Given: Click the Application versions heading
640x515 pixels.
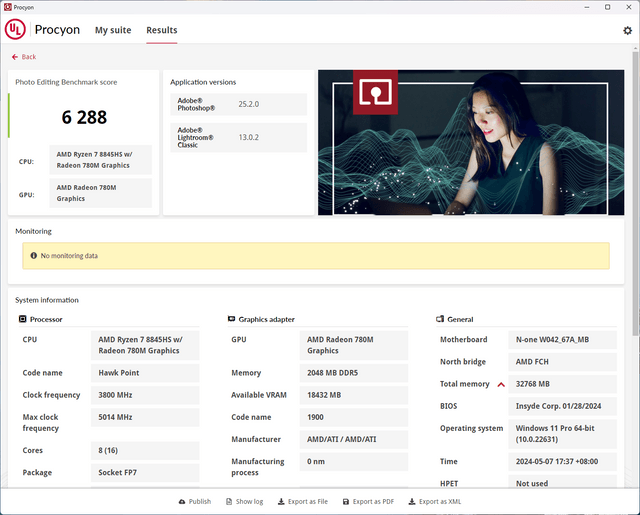Looking at the screenshot, I should point(203,82).
